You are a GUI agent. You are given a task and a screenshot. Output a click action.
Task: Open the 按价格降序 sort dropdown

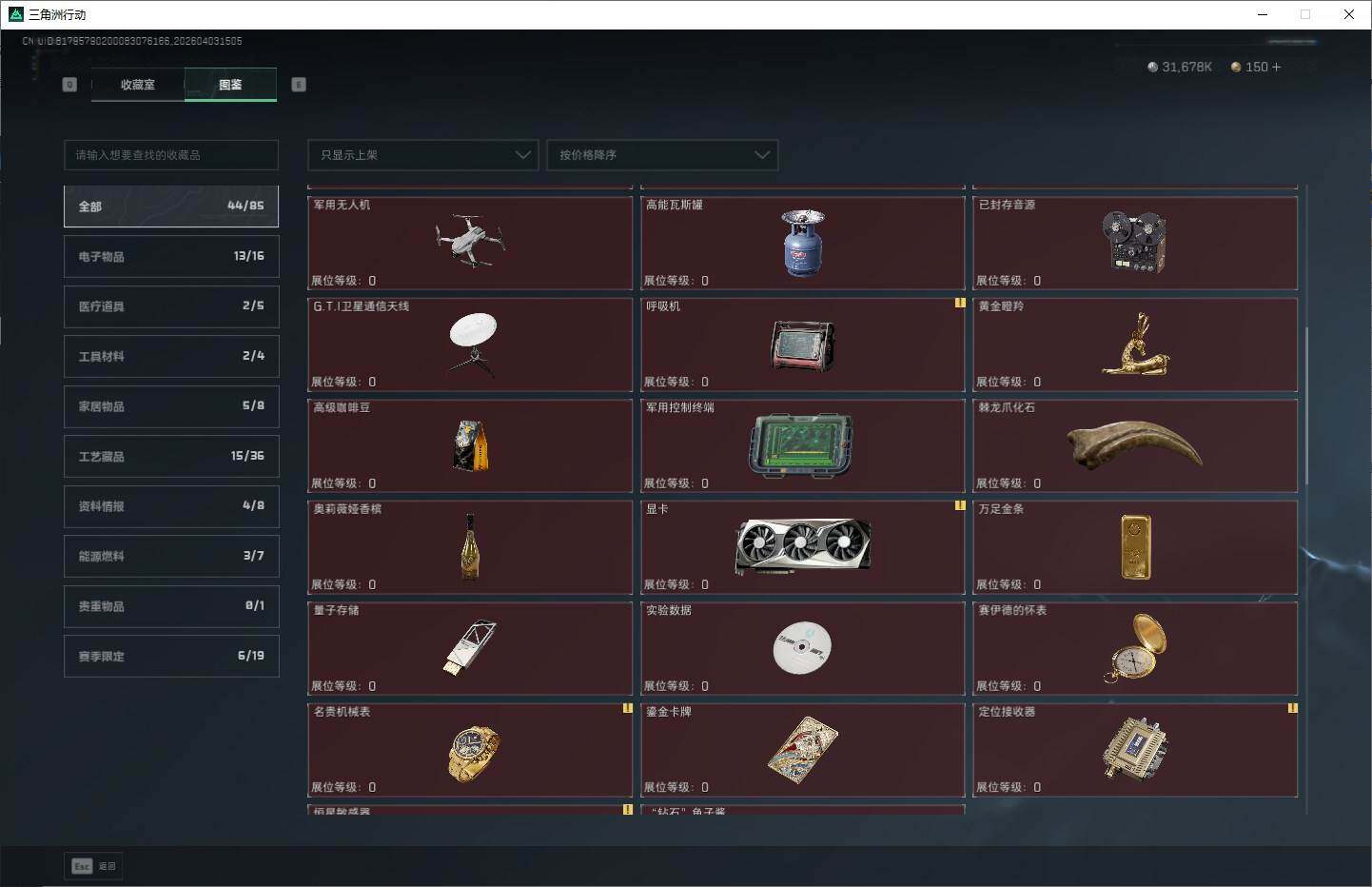[x=662, y=155]
